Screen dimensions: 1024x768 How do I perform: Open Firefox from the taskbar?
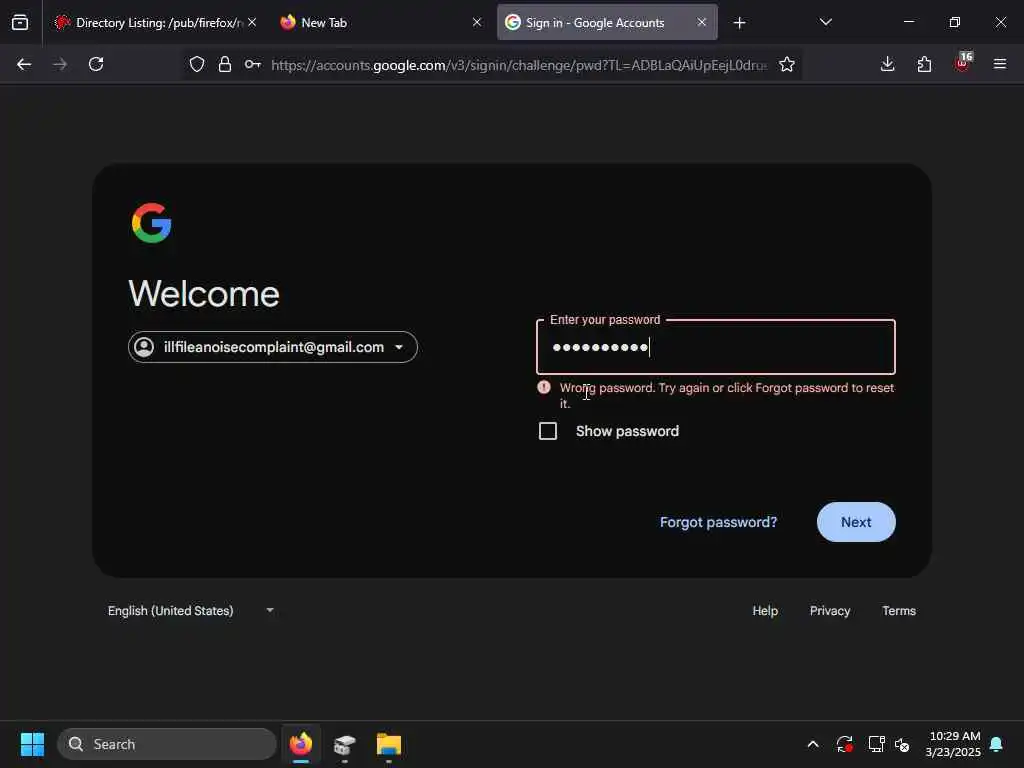point(300,744)
